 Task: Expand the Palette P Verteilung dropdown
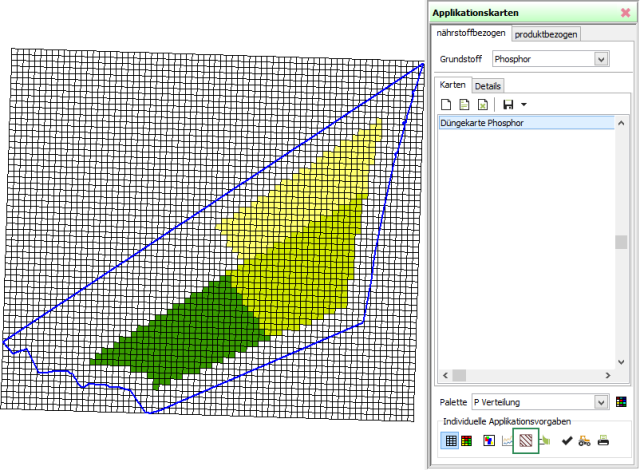(600, 402)
